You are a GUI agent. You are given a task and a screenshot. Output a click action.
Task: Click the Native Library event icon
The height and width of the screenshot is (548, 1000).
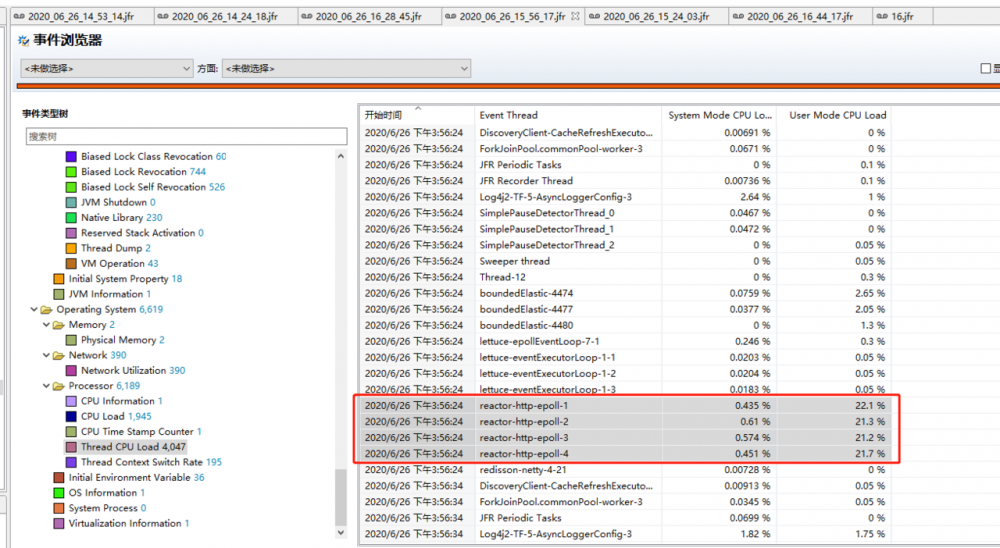point(71,218)
